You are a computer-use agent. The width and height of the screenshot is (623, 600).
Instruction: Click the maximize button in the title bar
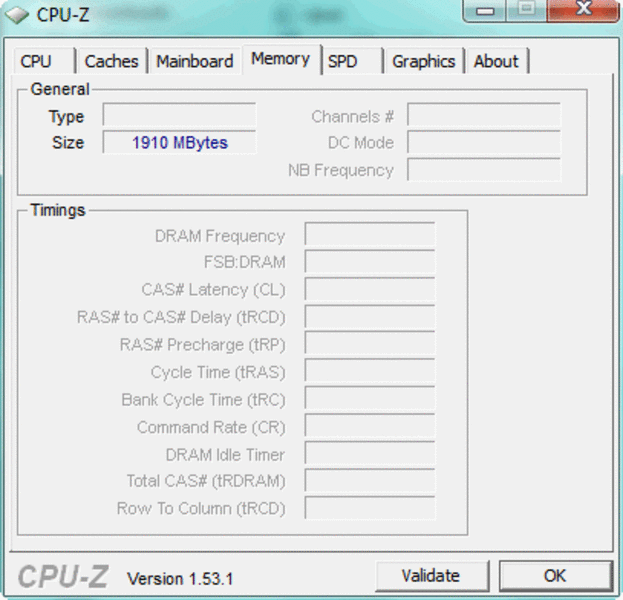pos(525,10)
